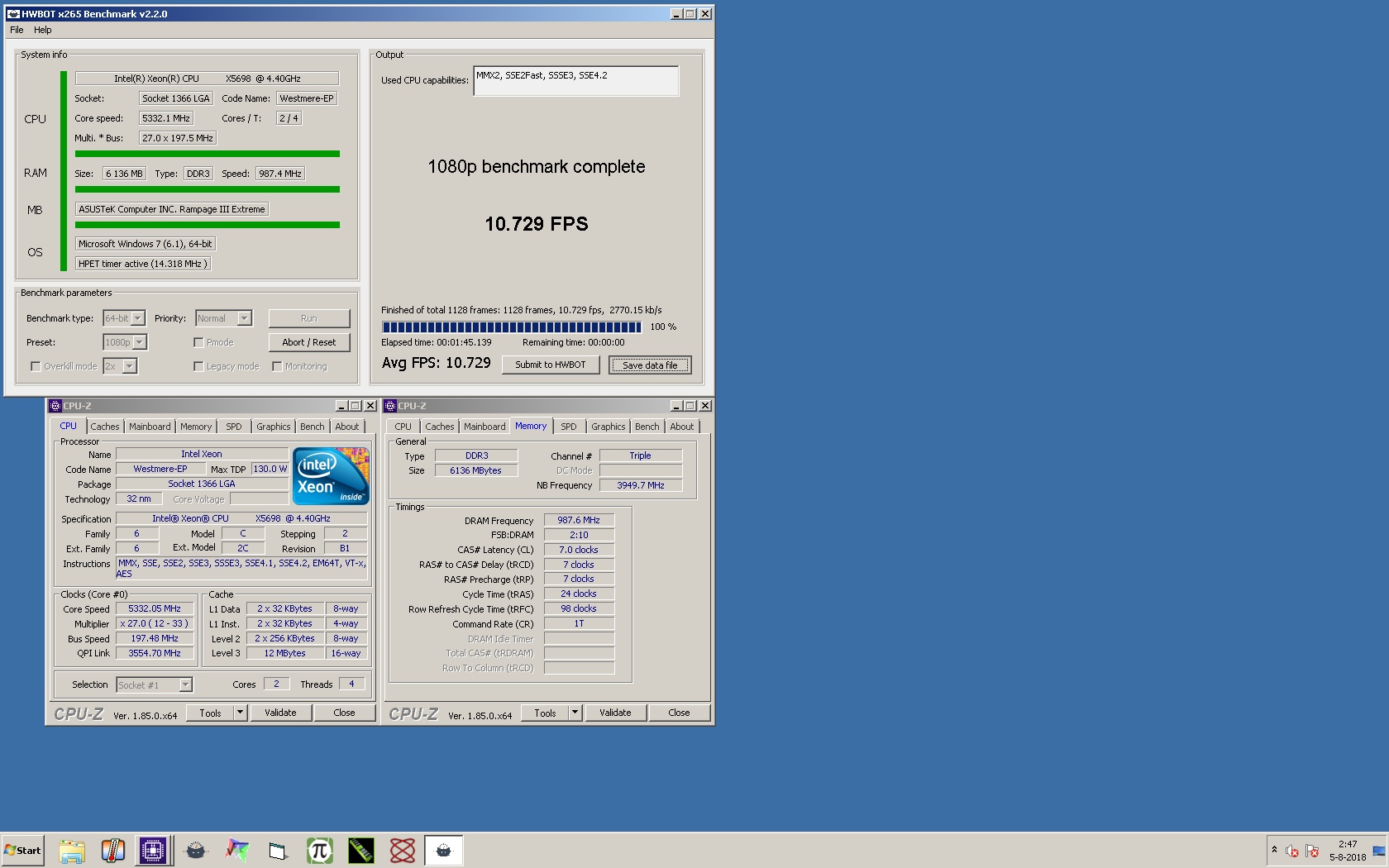This screenshot has height=868, width=1389.
Task: Enable the Overkill mode checkbox
Action: [36, 366]
